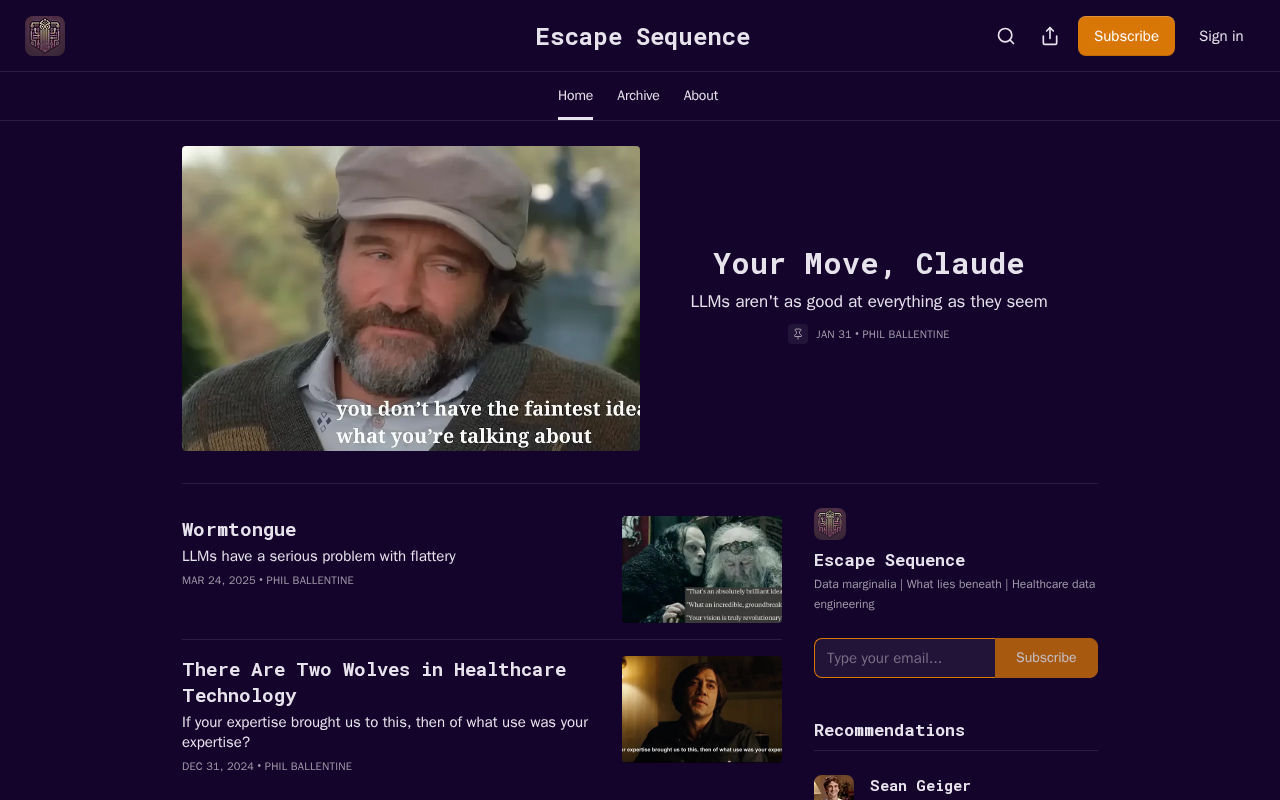The width and height of the screenshot is (1280, 800).
Task: Click into the email input field
Action: click(x=905, y=658)
